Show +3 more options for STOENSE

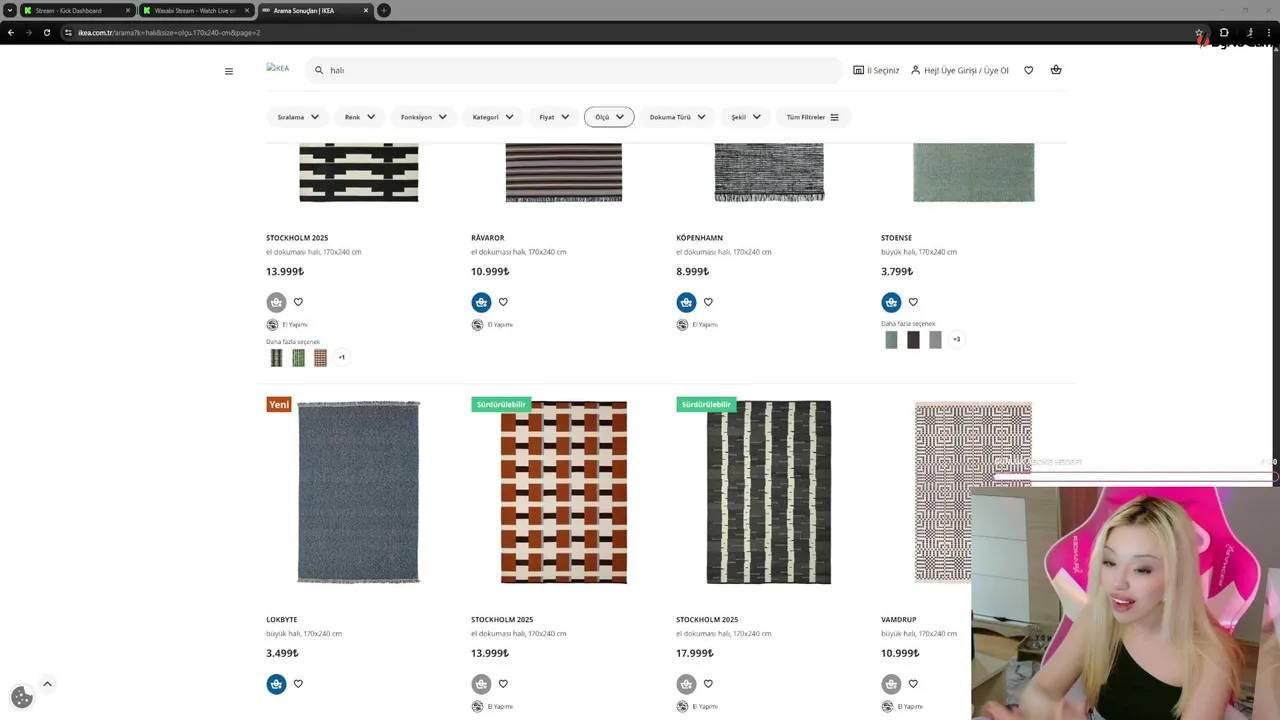957,339
